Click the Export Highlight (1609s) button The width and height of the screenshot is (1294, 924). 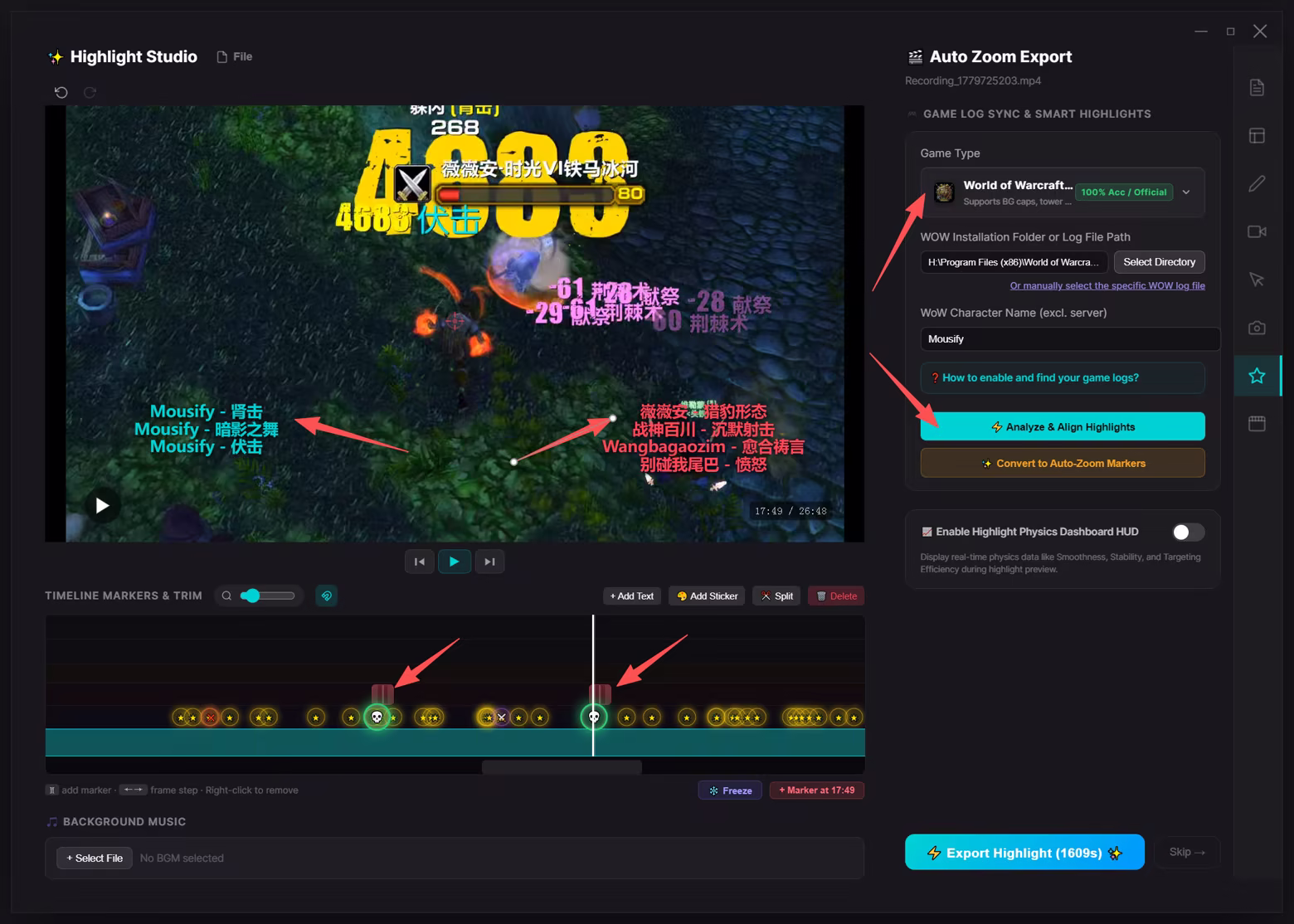coord(1024,852)
